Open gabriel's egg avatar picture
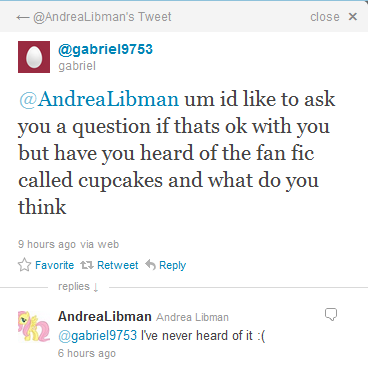This screenshot has height=371, width=368. click(34, 57)
